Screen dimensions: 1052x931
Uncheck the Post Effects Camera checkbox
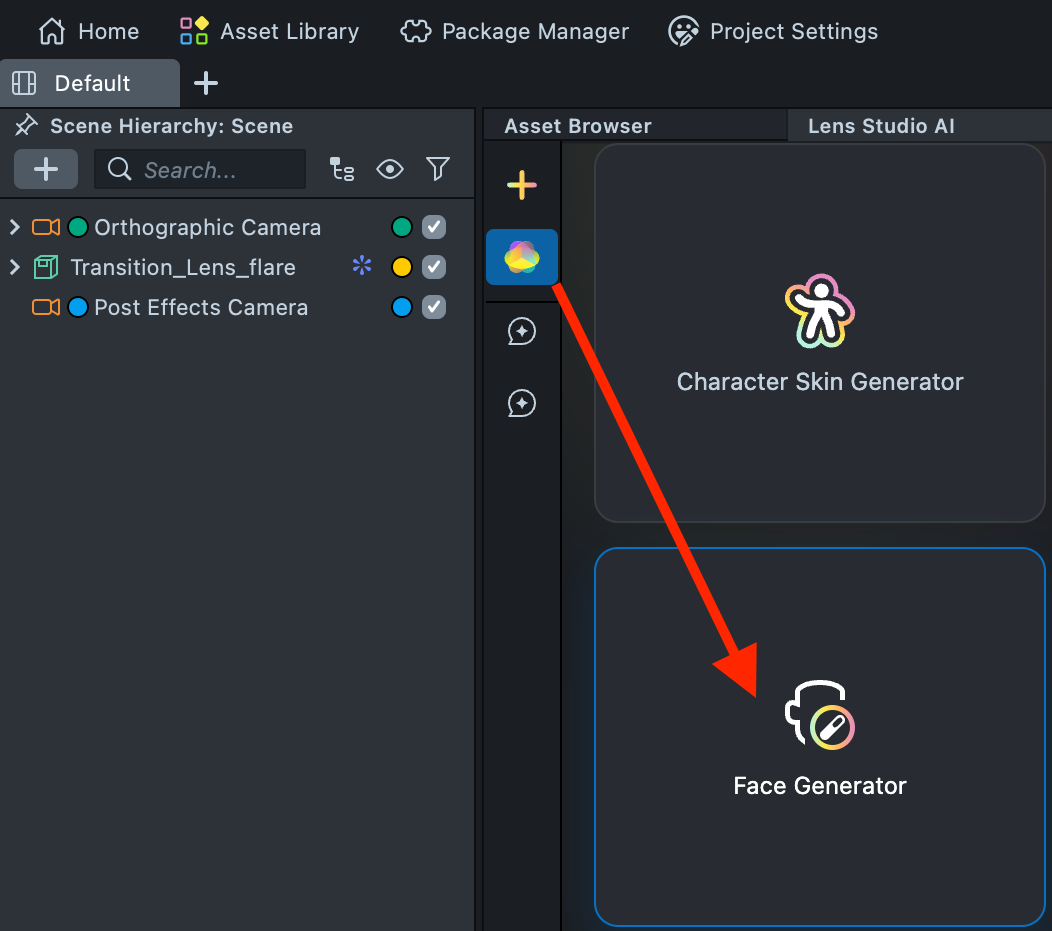(434, 307)
